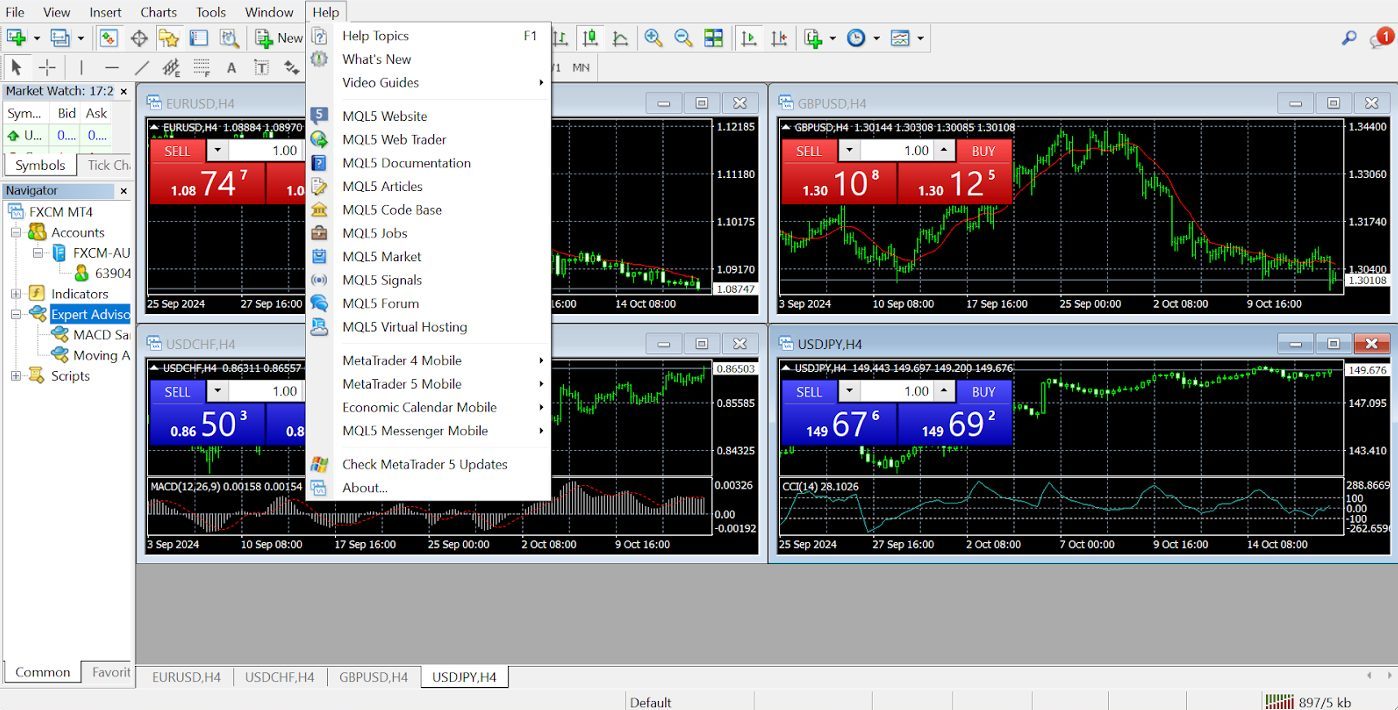
Task: Switch to Bar Chart view icon
Action: pyautogui.click(x=561, y=38)
